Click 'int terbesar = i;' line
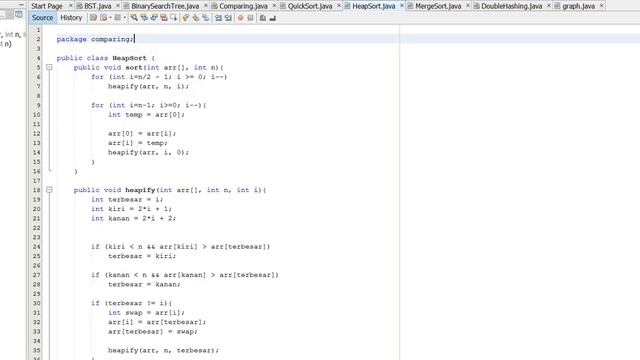640x360 pixels. point(127,200)
